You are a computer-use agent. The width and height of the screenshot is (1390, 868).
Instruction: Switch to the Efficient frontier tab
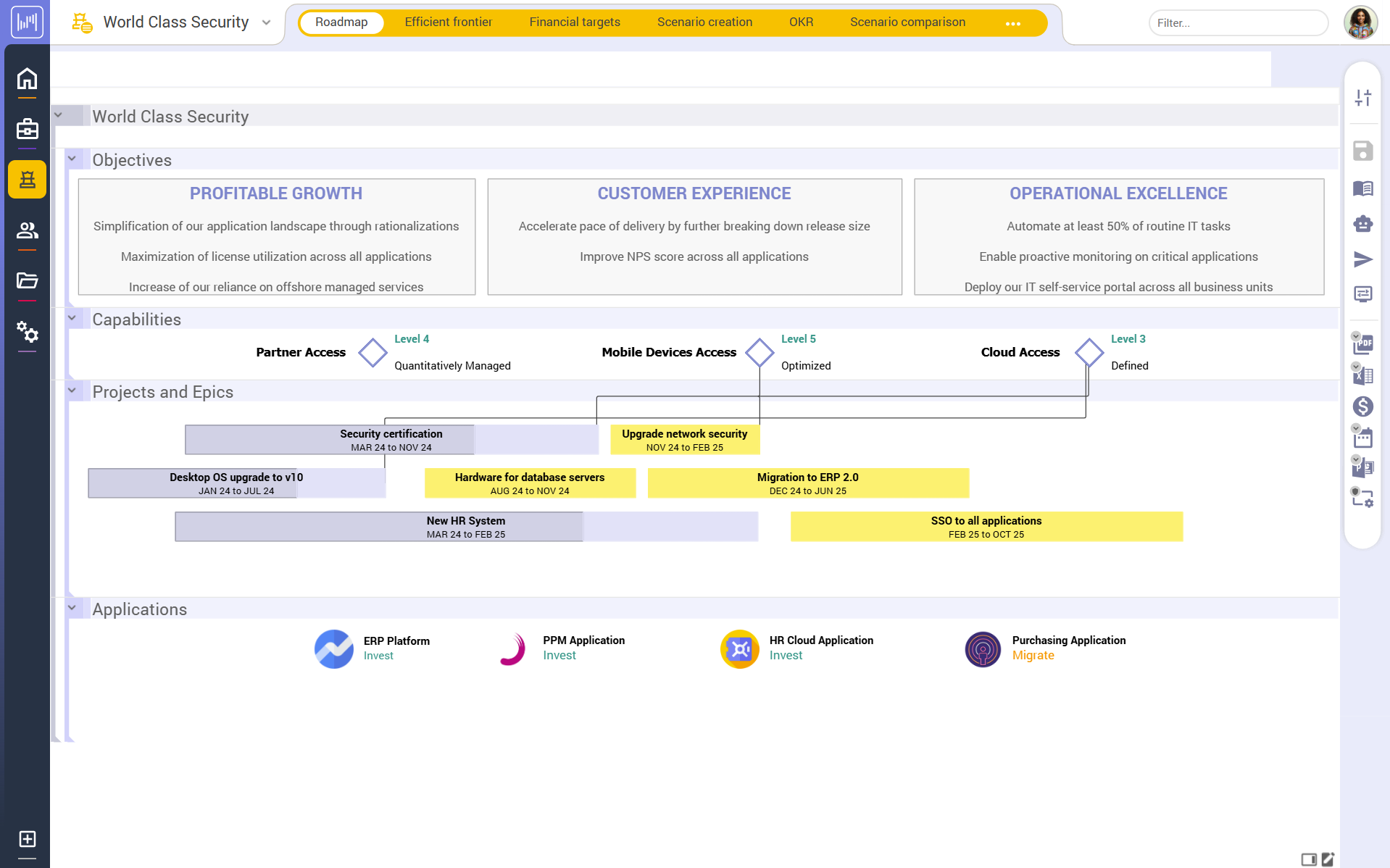pos(448,22)
